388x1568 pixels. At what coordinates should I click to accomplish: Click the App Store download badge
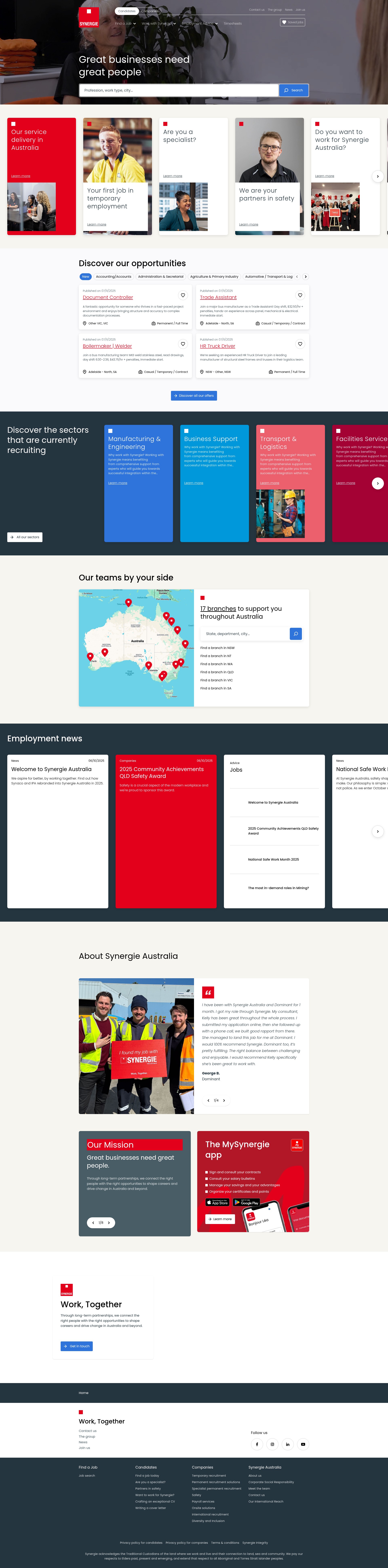pos(218,1202)
